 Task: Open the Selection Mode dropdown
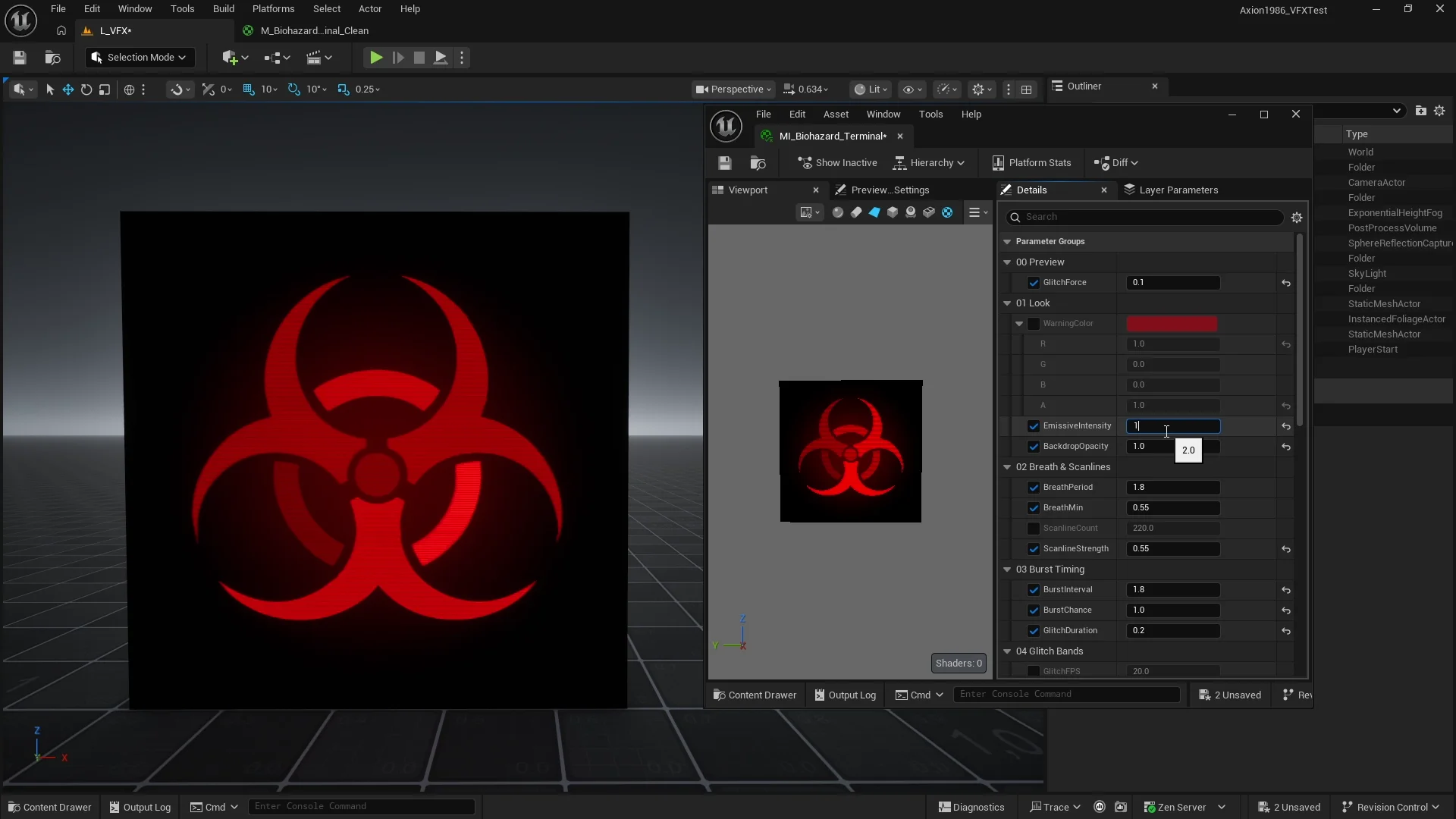click(140, 58)
